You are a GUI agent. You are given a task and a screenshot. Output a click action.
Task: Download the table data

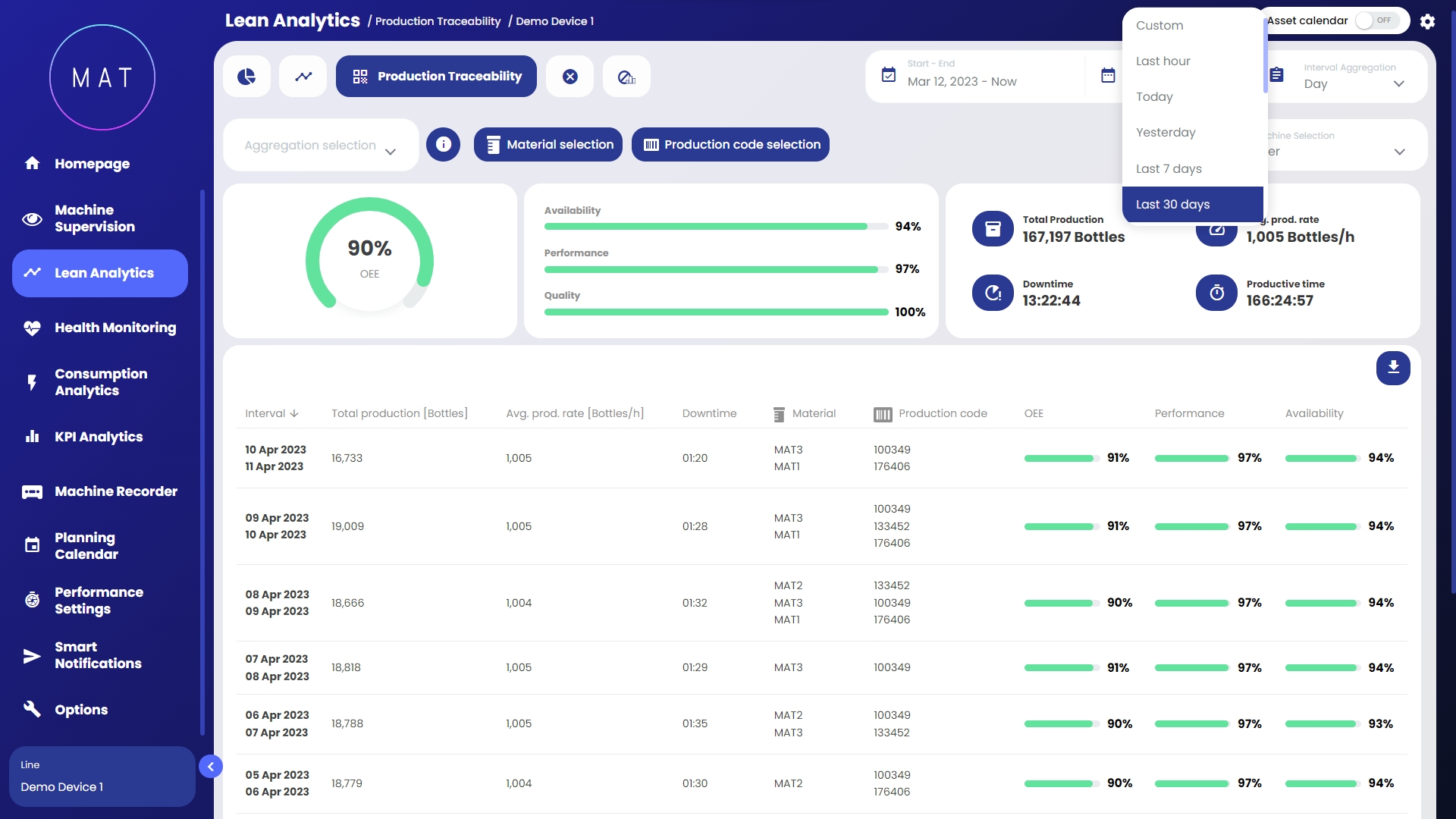pyautogui.click(x=1393, y=368)
